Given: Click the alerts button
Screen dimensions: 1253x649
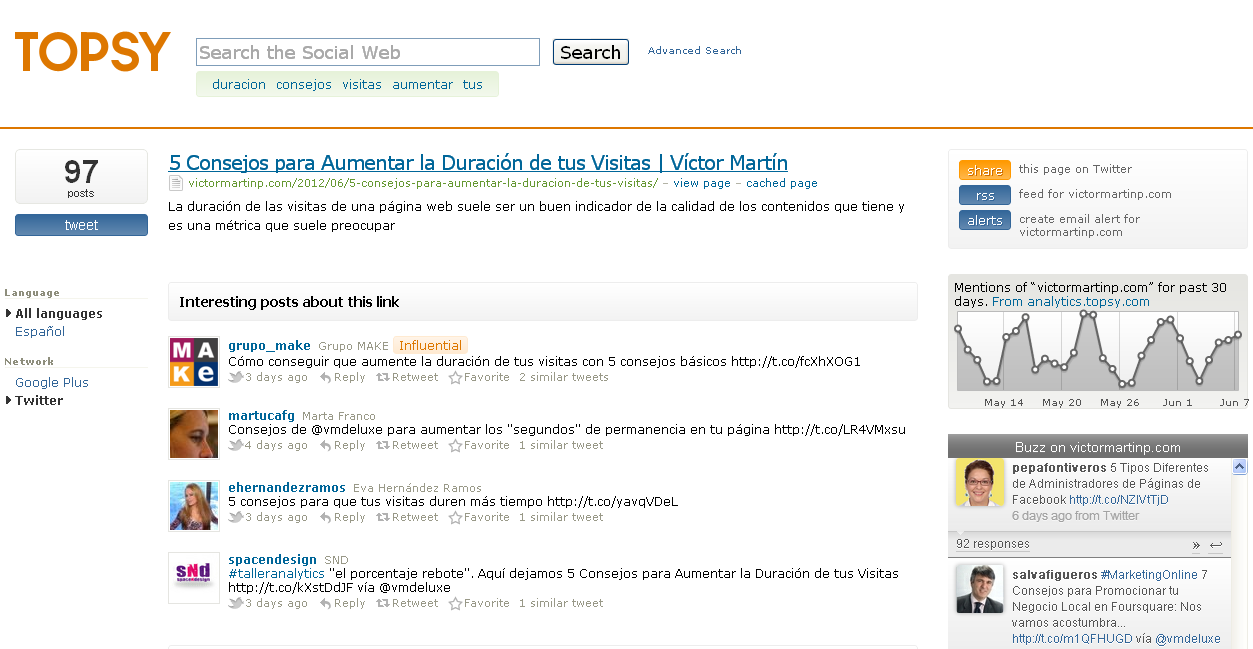Looking at the screenshot, I should pos(985,220).
